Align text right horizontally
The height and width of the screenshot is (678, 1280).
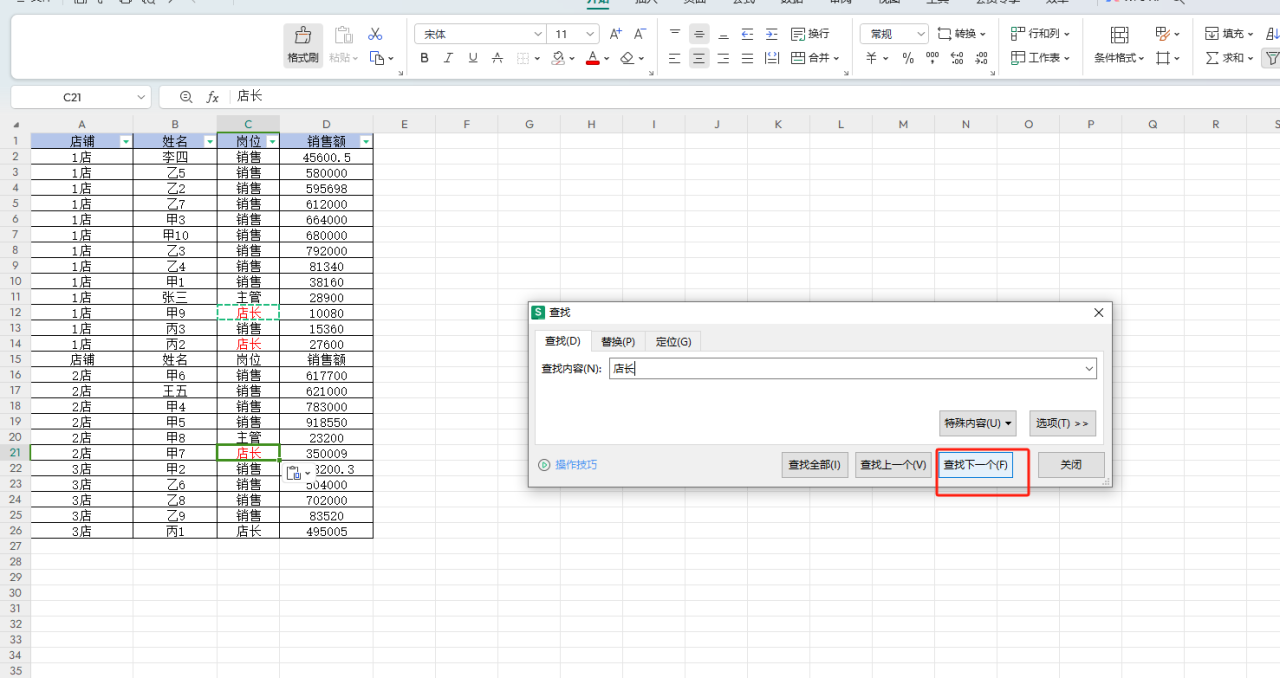[723, 58]
